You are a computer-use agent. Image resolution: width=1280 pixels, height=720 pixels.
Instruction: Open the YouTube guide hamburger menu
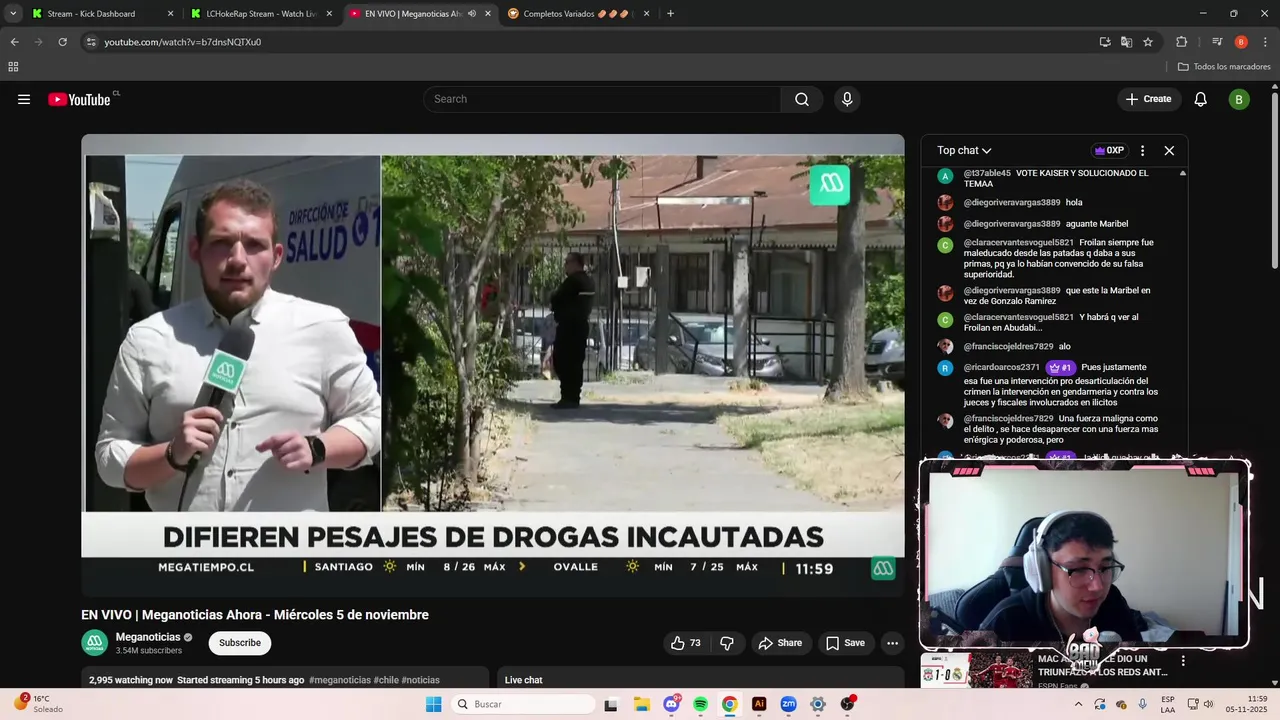pos(24,99)
